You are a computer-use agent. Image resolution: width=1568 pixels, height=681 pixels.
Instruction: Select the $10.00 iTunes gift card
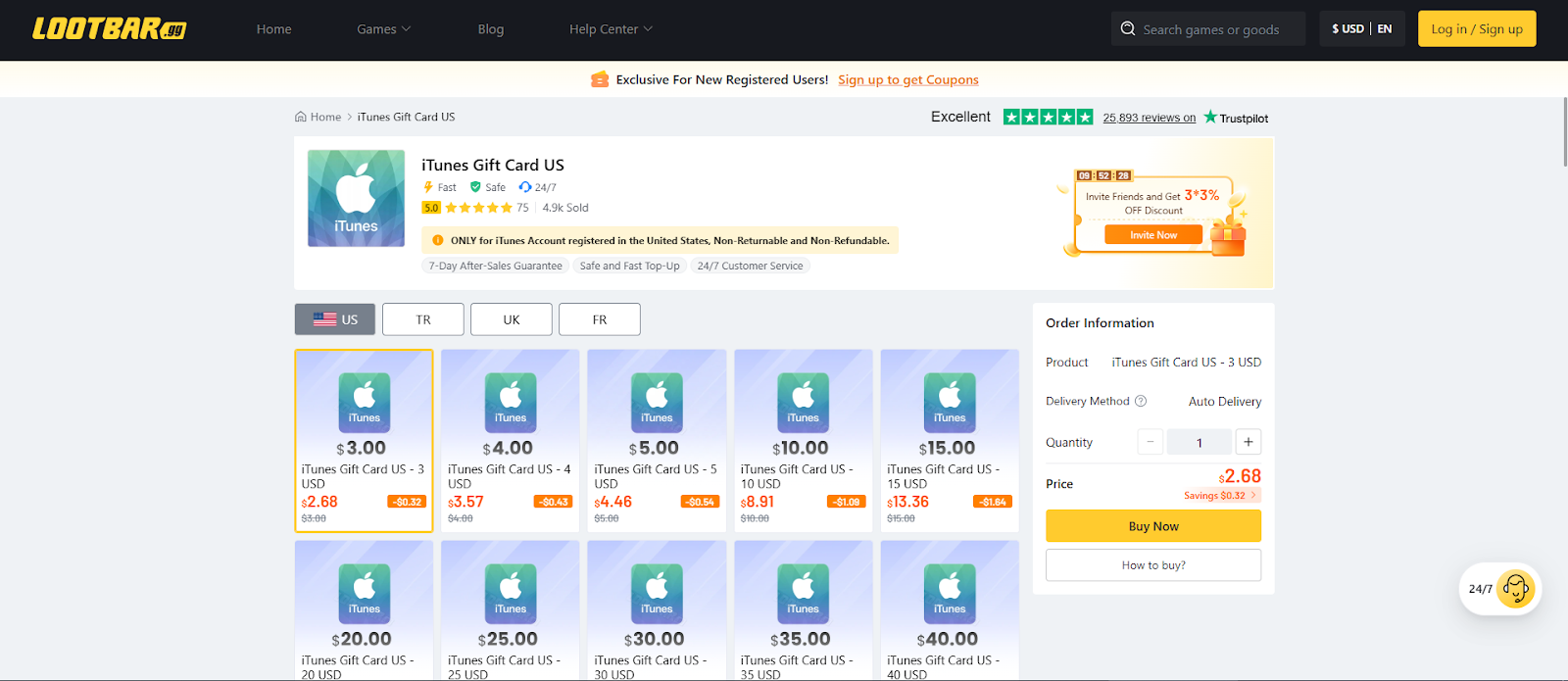coord(803,441)
